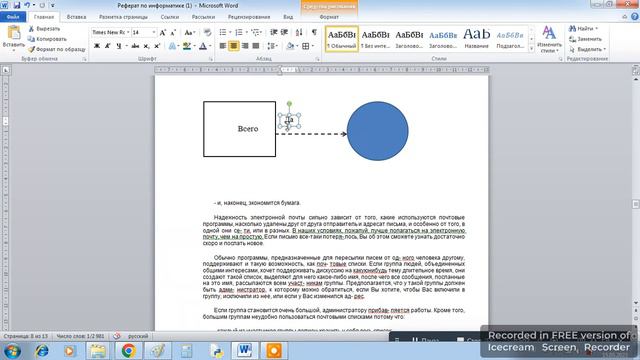This screenshot has height=360, width=640.
Task: Click Increase Indent icon
Action: 284,32
